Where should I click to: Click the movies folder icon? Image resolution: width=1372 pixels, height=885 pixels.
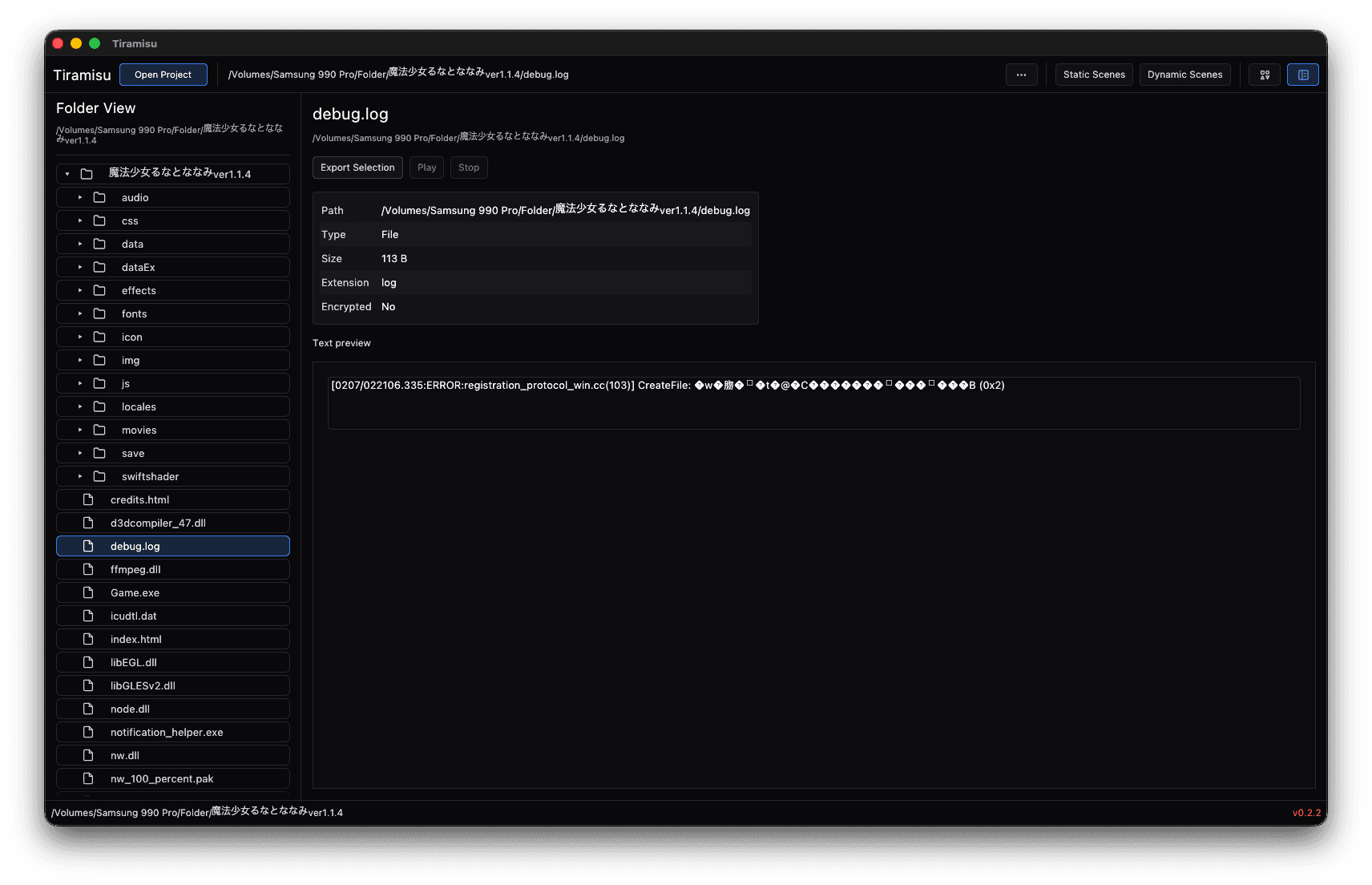99,430
